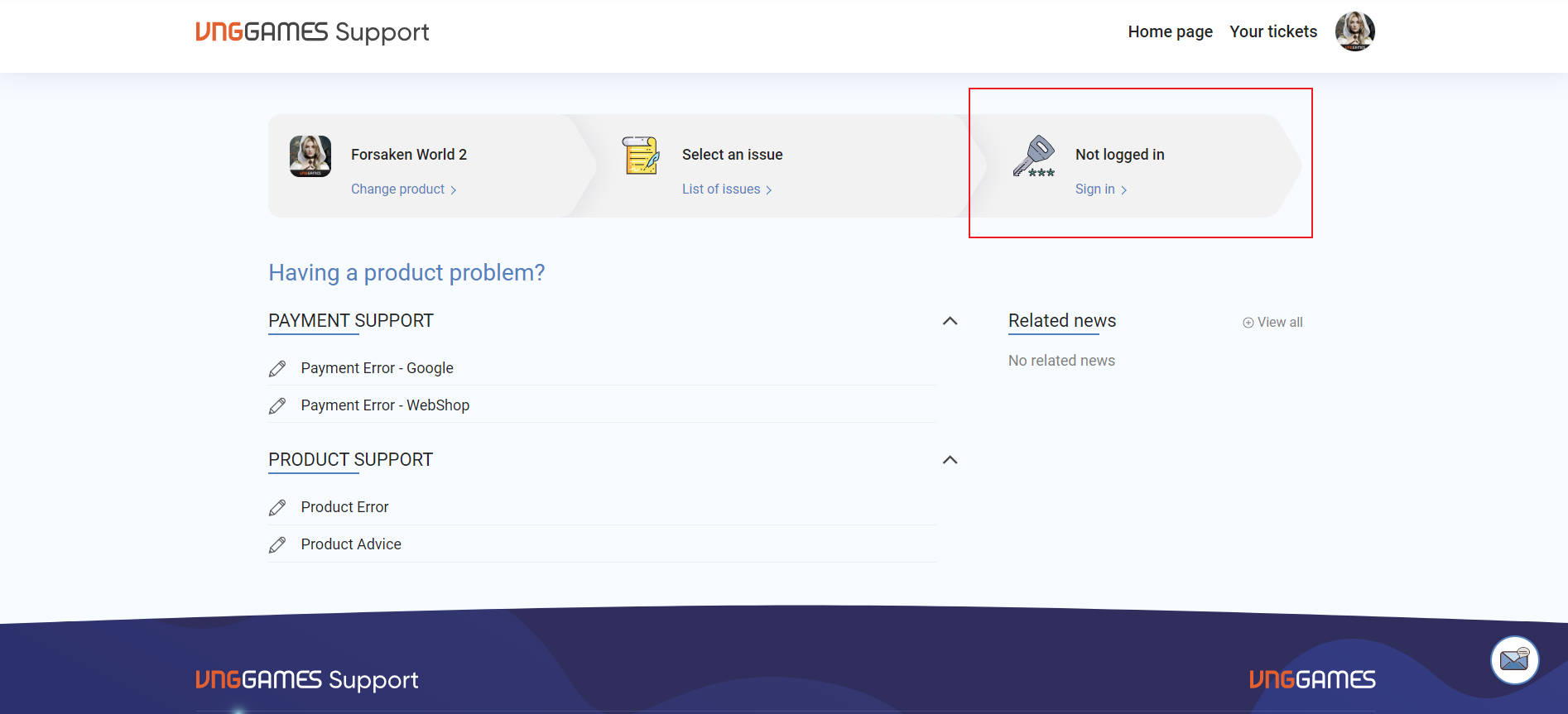Click pencil icon beside Payment Error - WebShop
Screen dimensions: 1568x714
[x=277, y=405]
